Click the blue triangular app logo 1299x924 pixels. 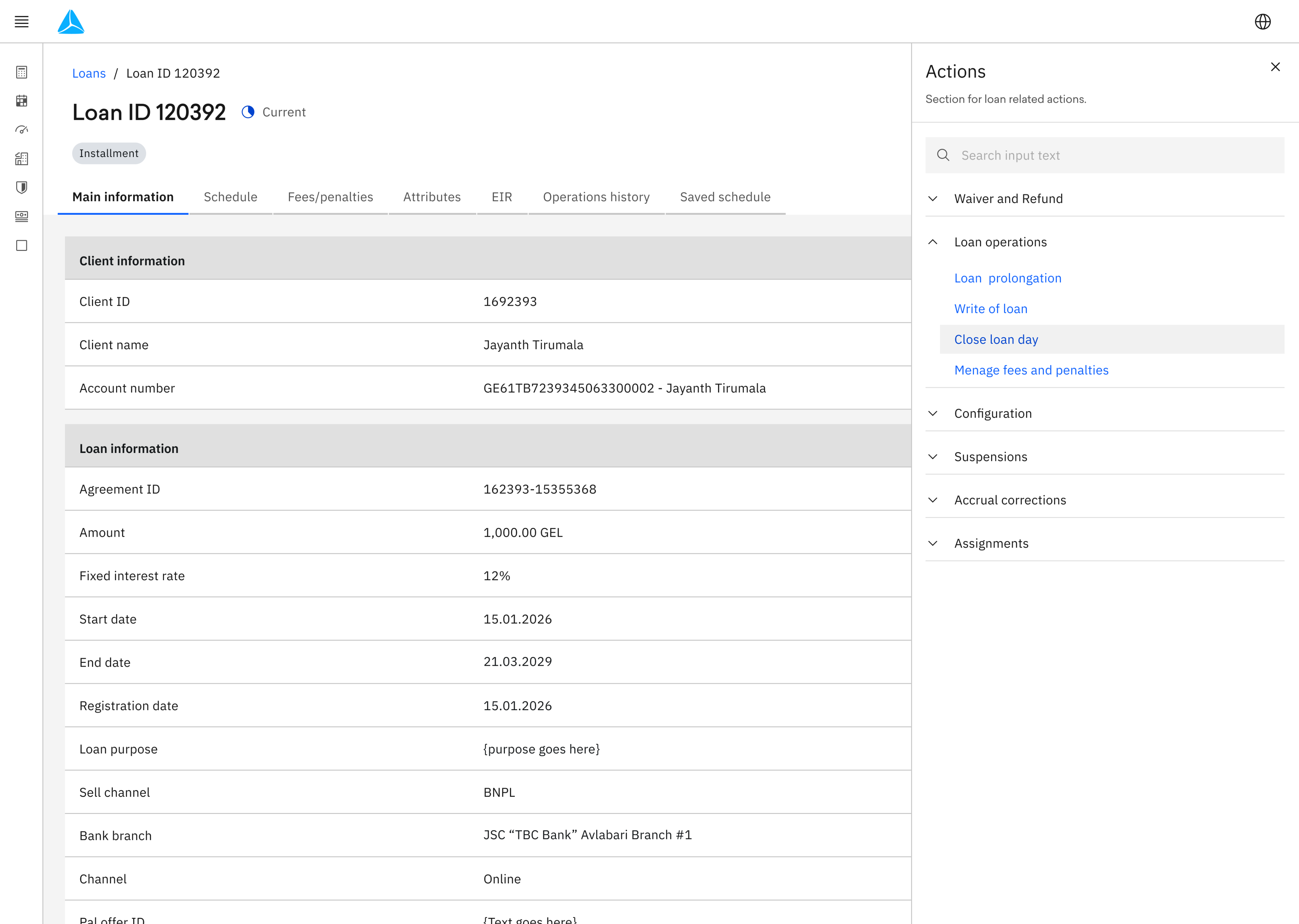[71, 22]
